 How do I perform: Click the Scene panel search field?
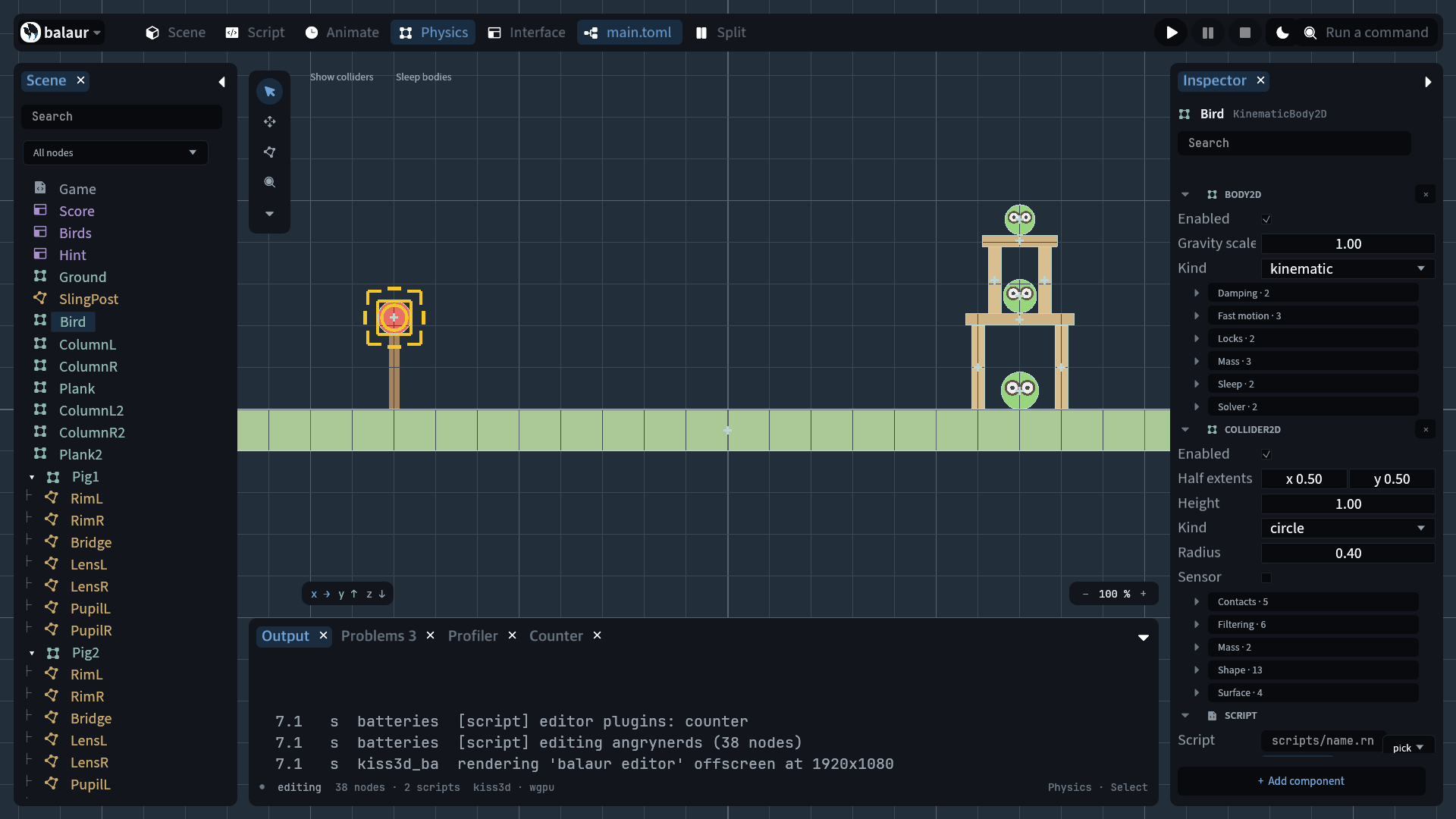point(122,117)
